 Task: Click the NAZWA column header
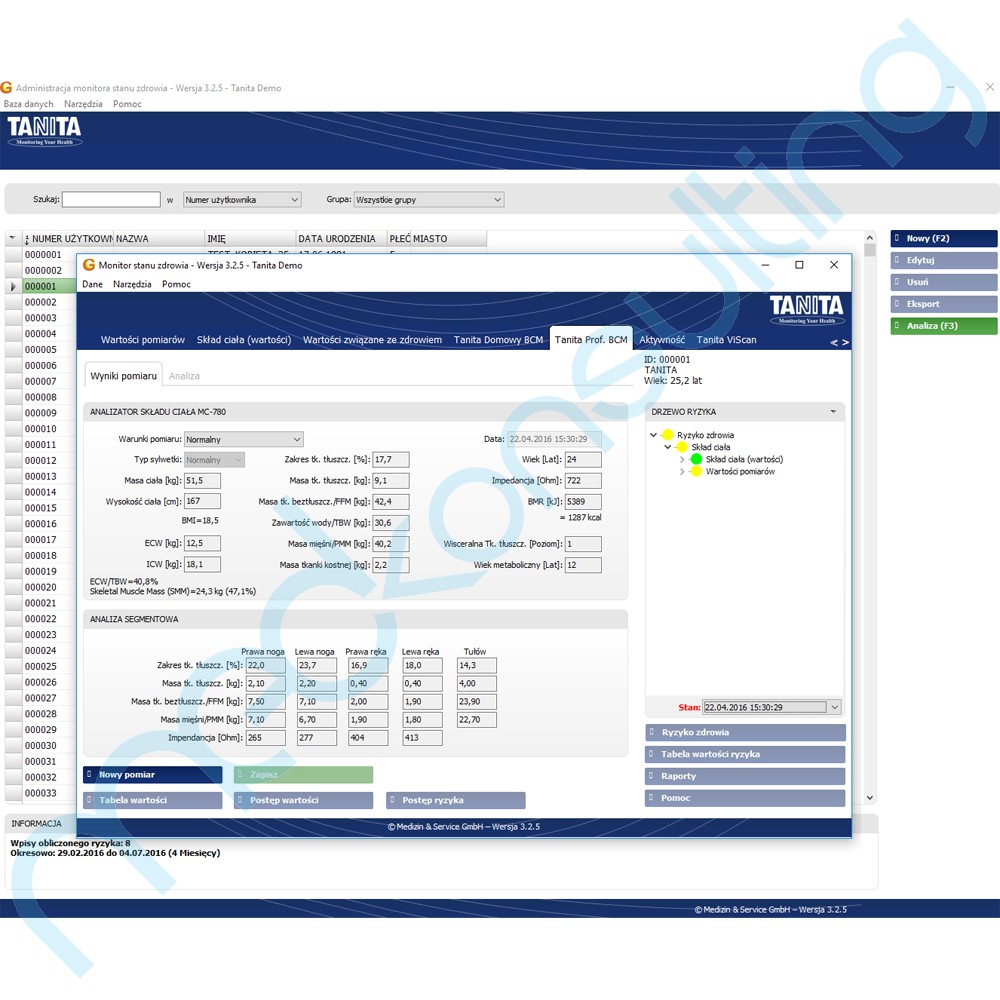tap(159, 239)
